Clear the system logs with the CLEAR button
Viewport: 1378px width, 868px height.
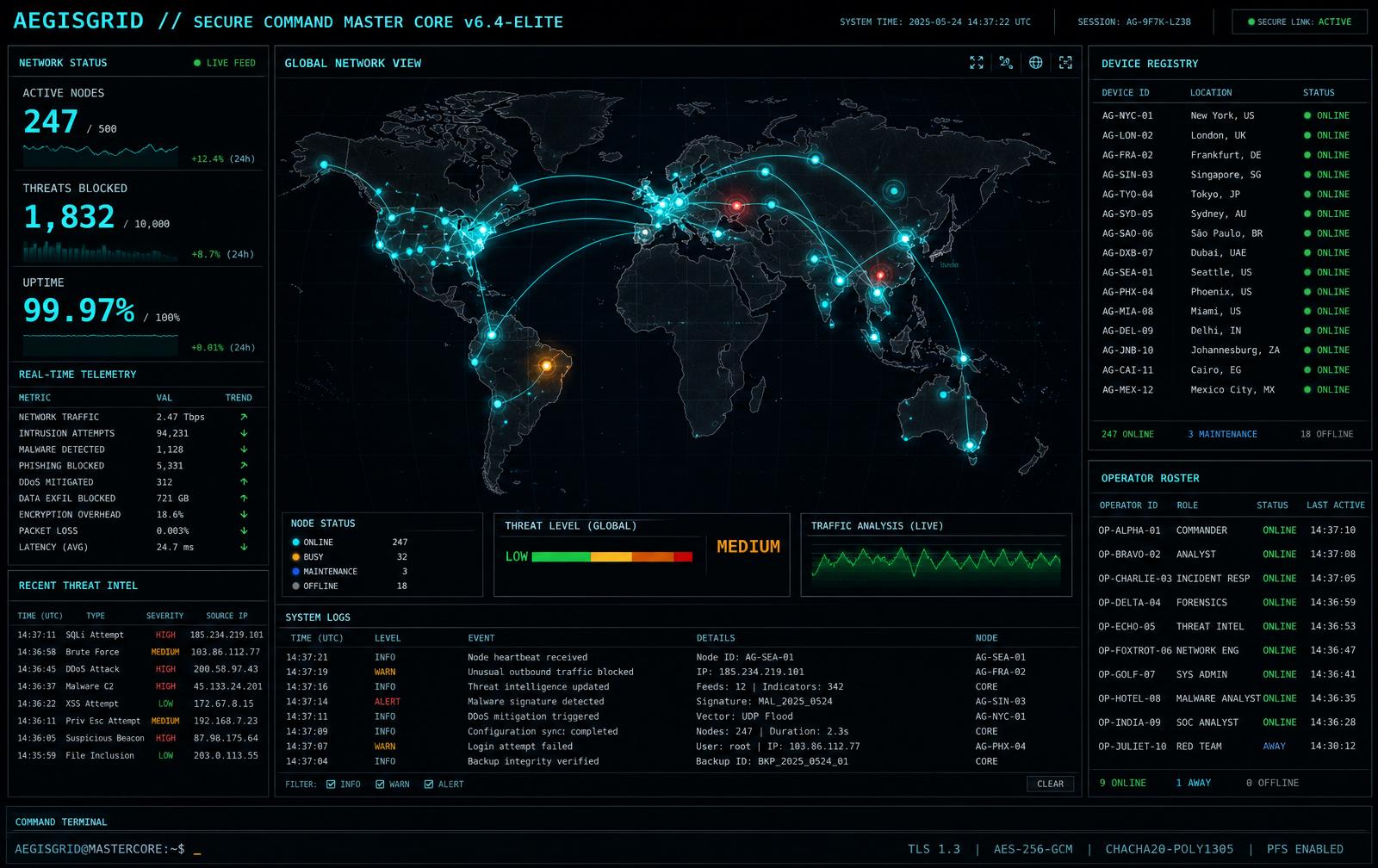click(1050, 784)
